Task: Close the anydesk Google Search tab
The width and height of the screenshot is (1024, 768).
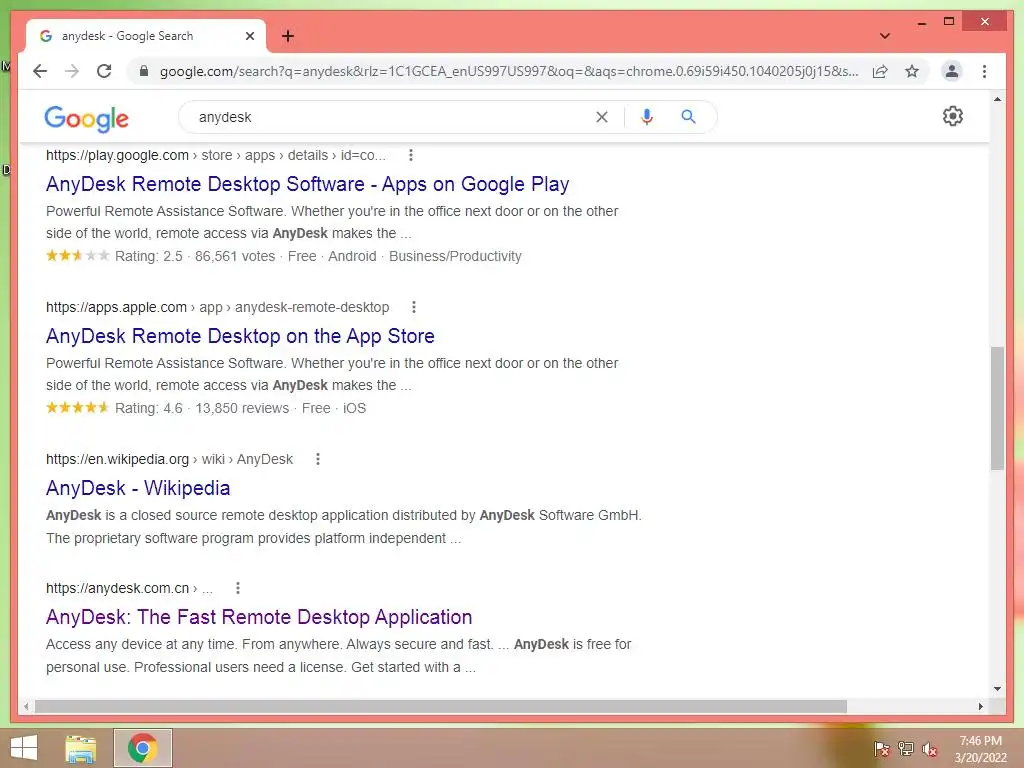Action: point(249,36)
